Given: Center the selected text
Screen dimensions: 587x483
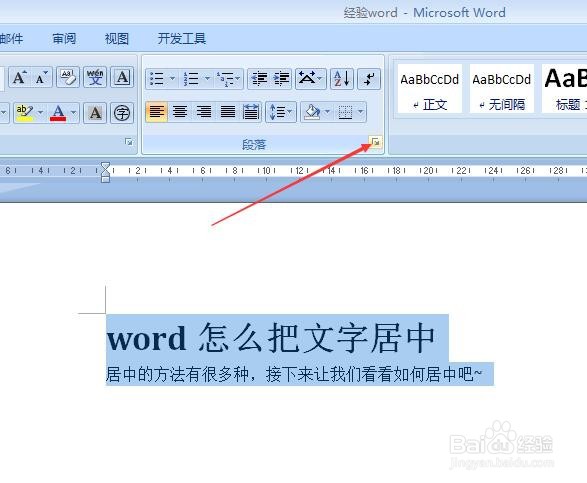Looking at the screenshot, I should [x=180, y=112].
